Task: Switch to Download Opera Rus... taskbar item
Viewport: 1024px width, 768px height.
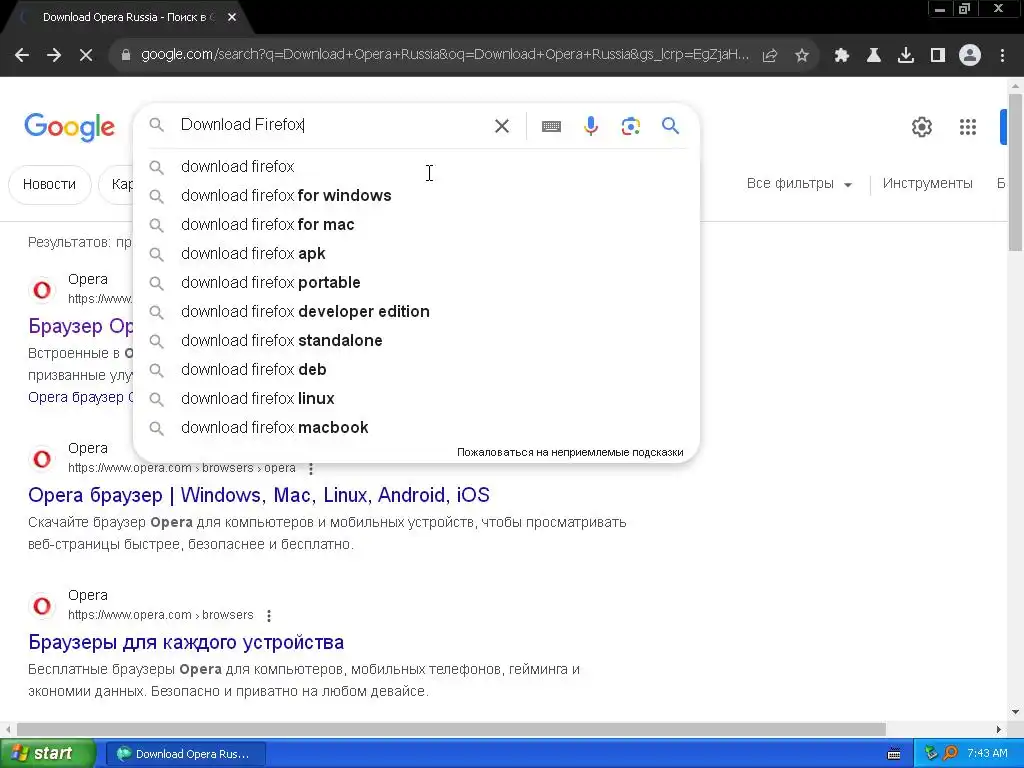Action: tap(184, 754)
